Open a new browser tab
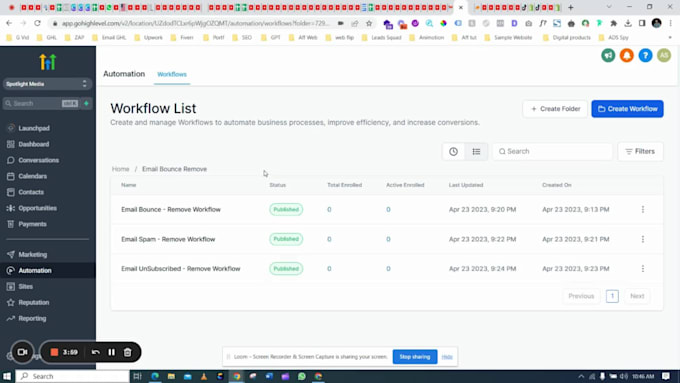Screen dimensions: 680x383 tap(571, 7)
